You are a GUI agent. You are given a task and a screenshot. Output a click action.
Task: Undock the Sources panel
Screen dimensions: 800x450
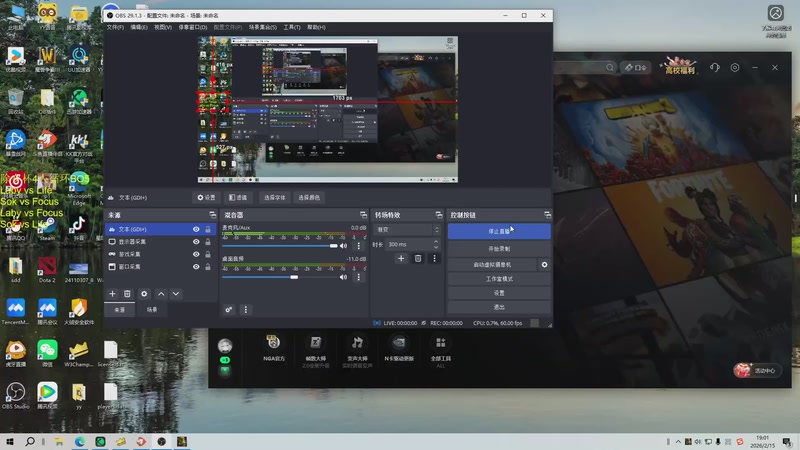tap(212, 215)
